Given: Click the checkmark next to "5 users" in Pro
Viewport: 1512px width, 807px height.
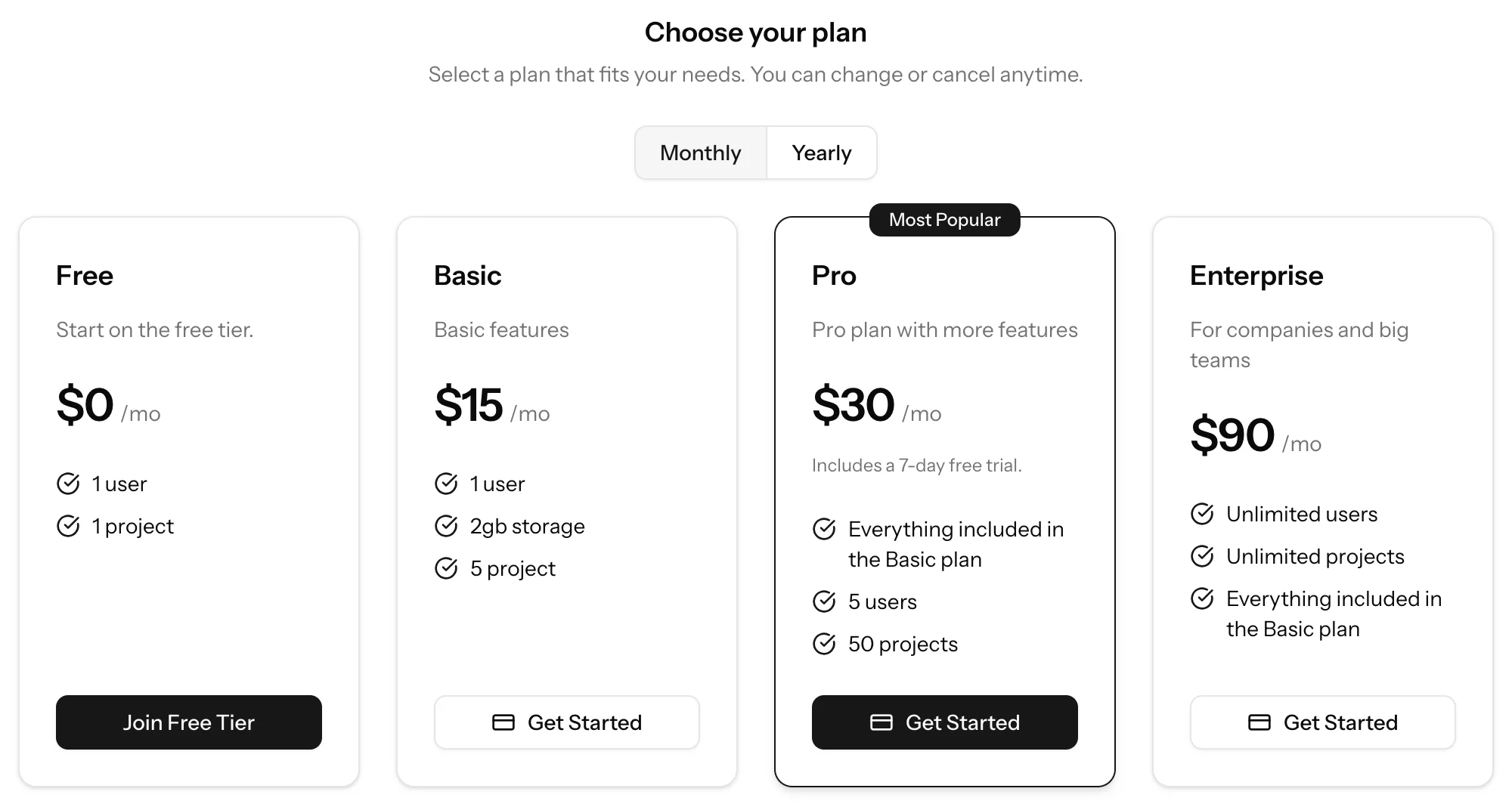Looking at the screenshot, I should 824,601.
